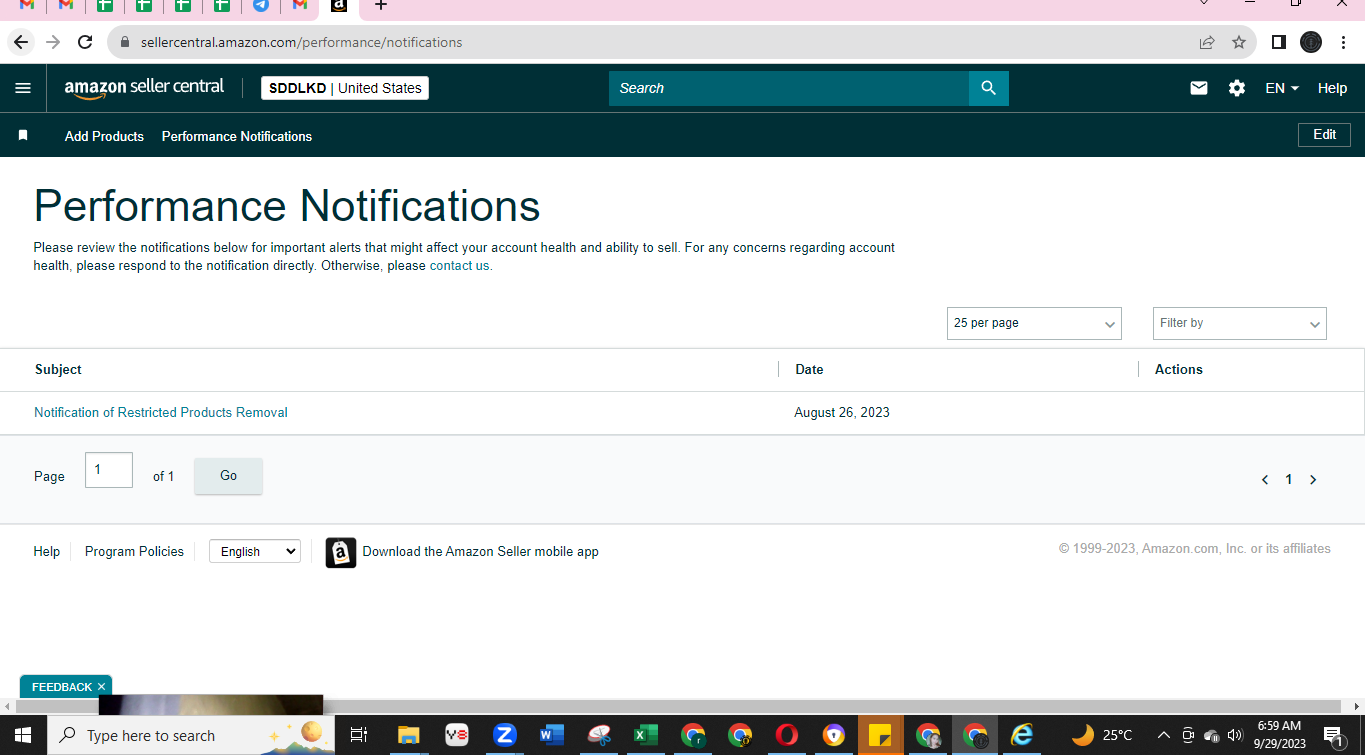Open File Explorer from the taskbar
This screenshot has width=1365, height=755.
click(408, 735)
